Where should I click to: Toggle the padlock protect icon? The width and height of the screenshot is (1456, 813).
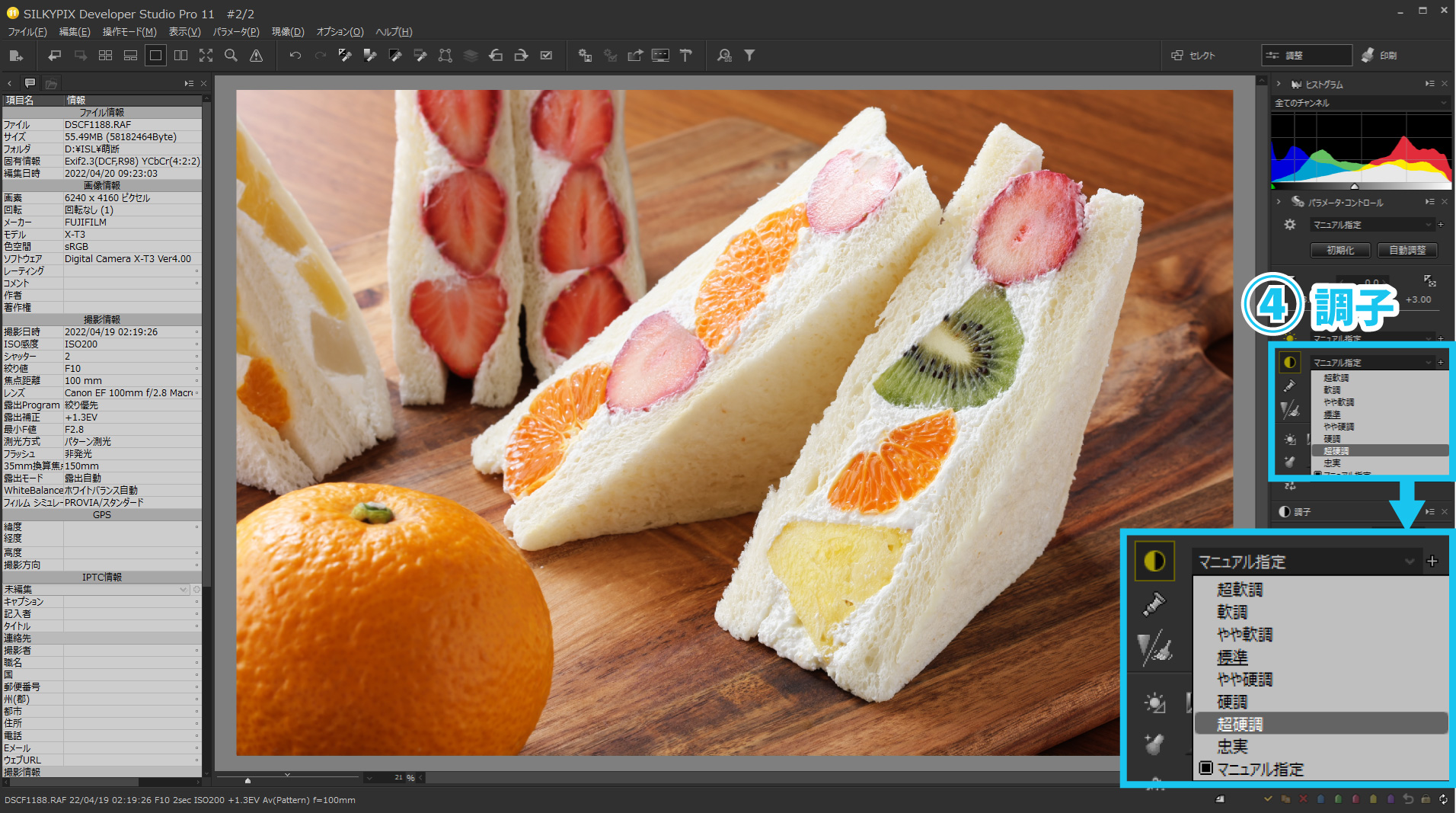coord(1426,799)
